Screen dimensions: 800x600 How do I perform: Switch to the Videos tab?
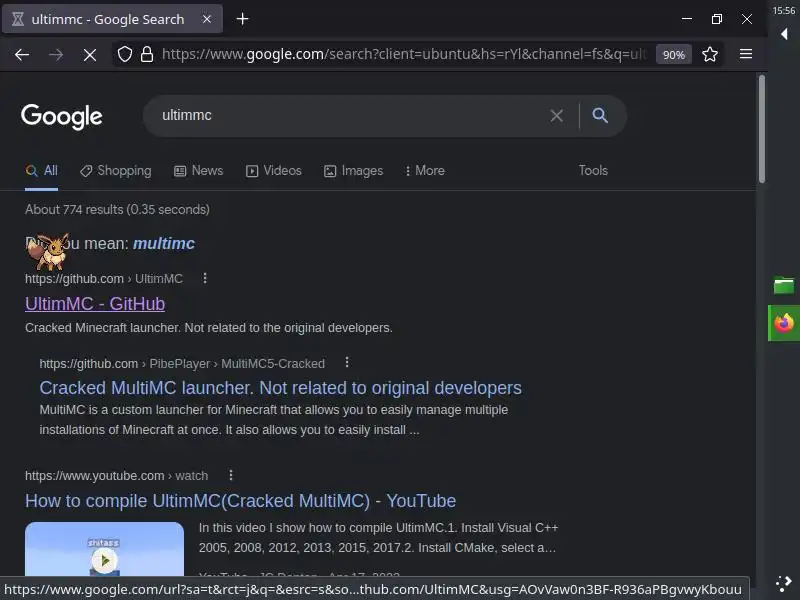point(273,170)
